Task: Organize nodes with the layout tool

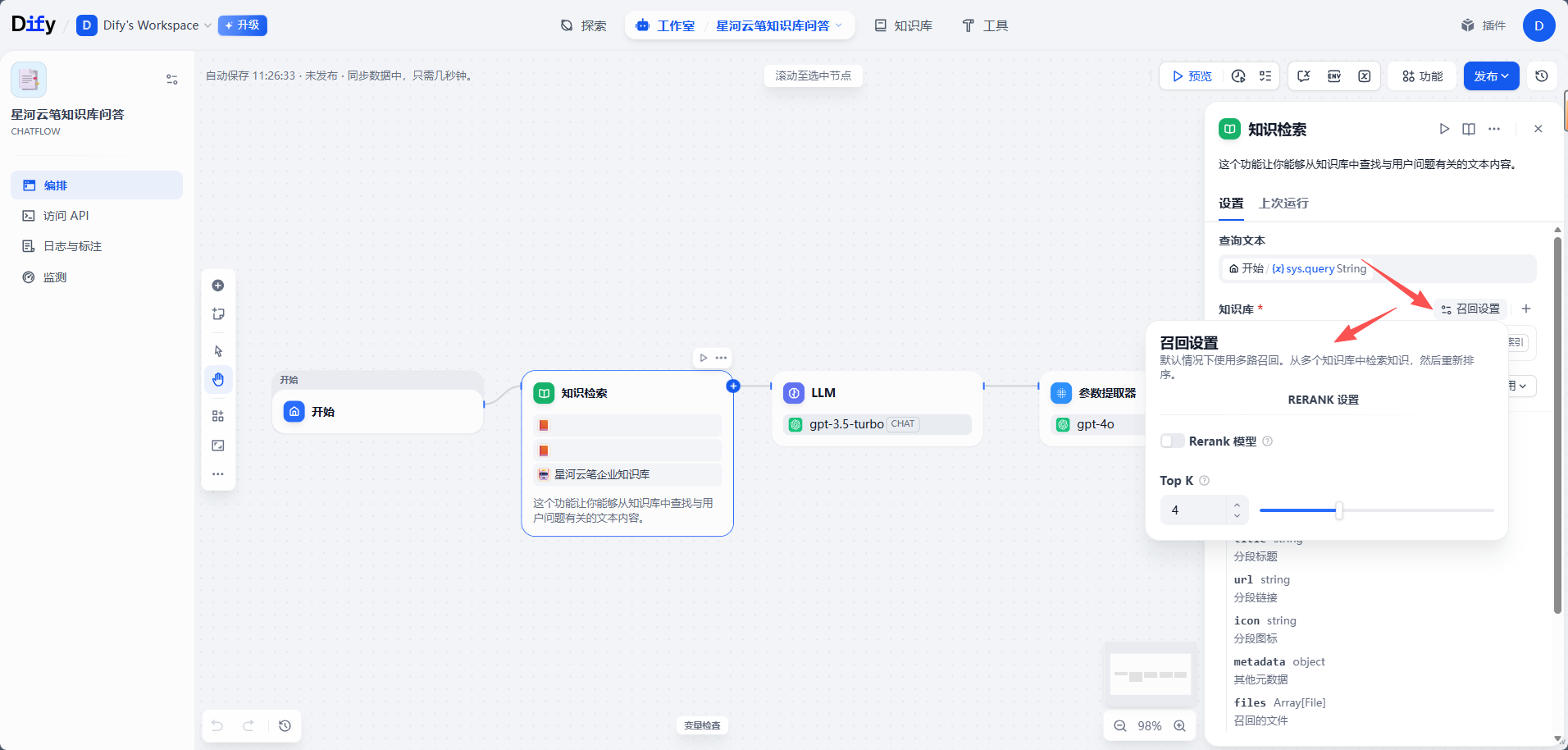Action: (218, 416)
